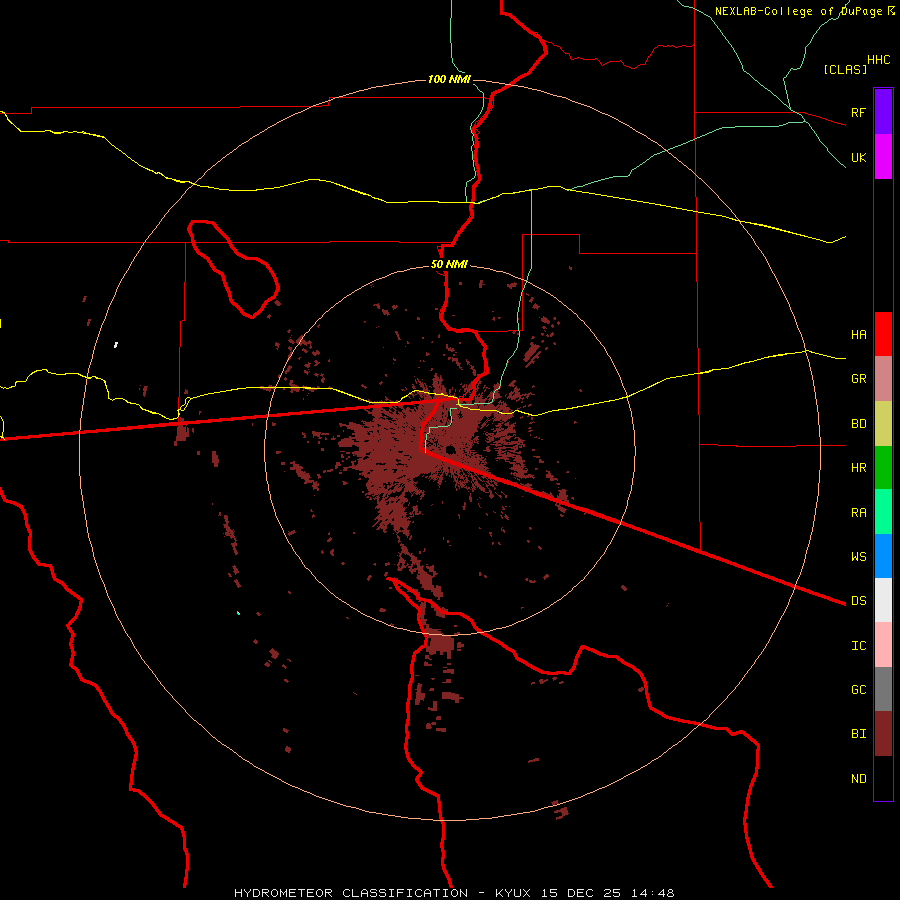Click the HHC product code label
The image size is (900, 900).
pos(878,60)
